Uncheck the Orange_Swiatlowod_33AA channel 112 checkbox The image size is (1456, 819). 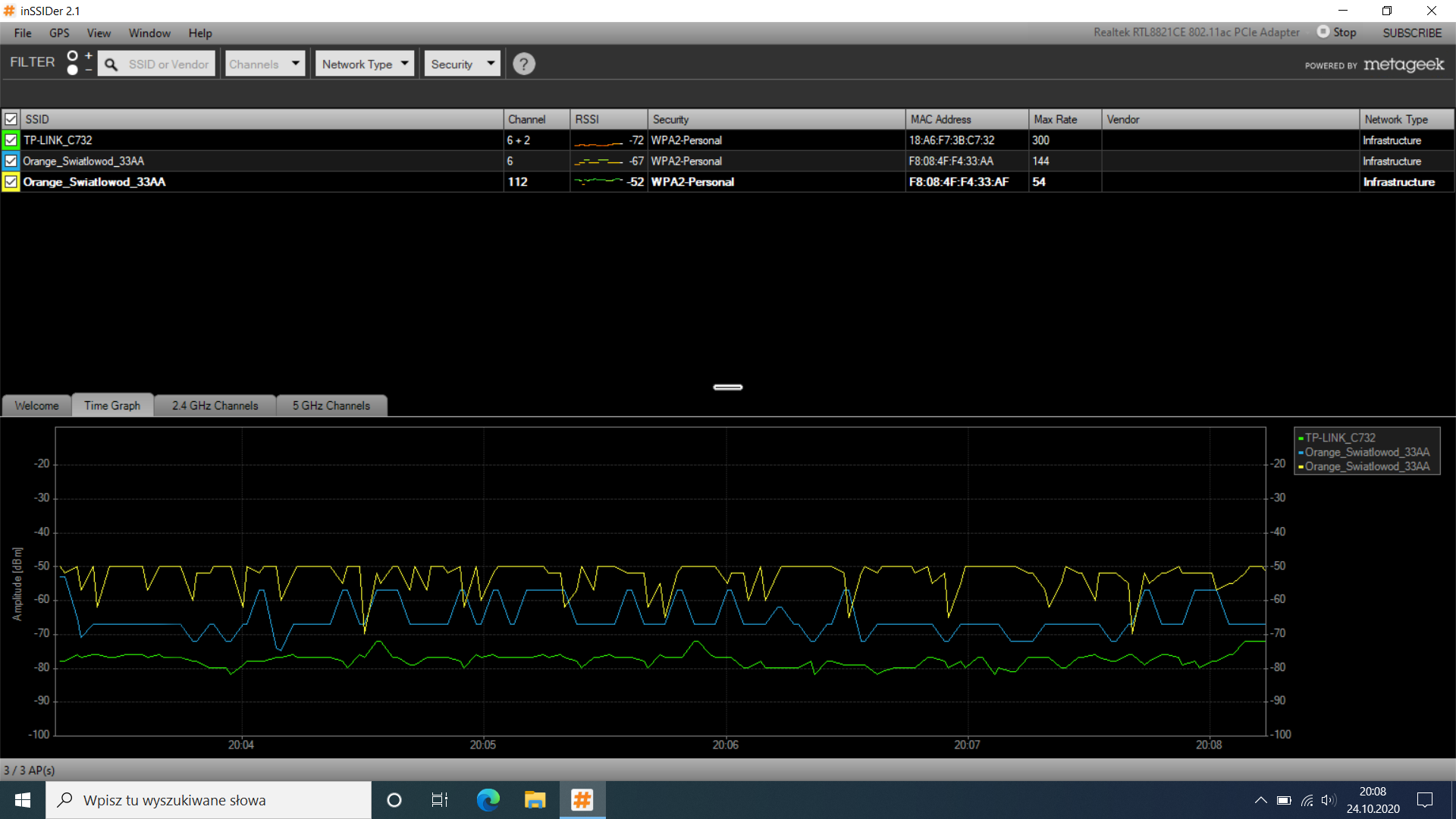[x=11, y=182]
